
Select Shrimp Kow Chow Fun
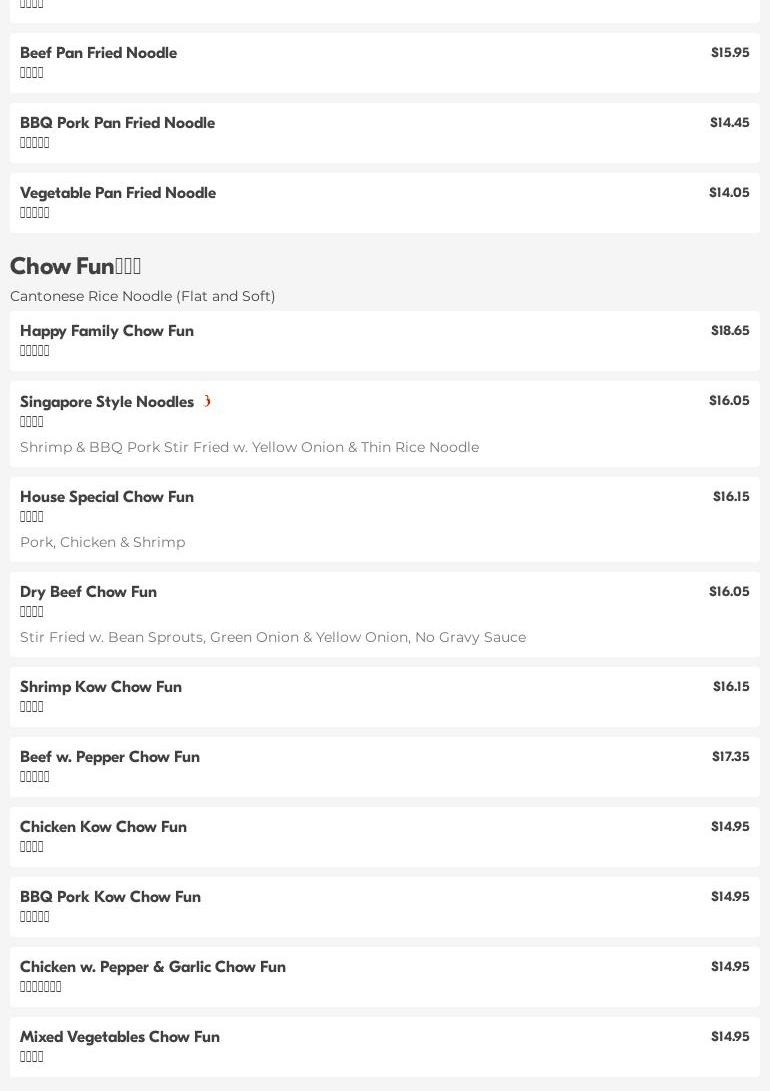385,696
